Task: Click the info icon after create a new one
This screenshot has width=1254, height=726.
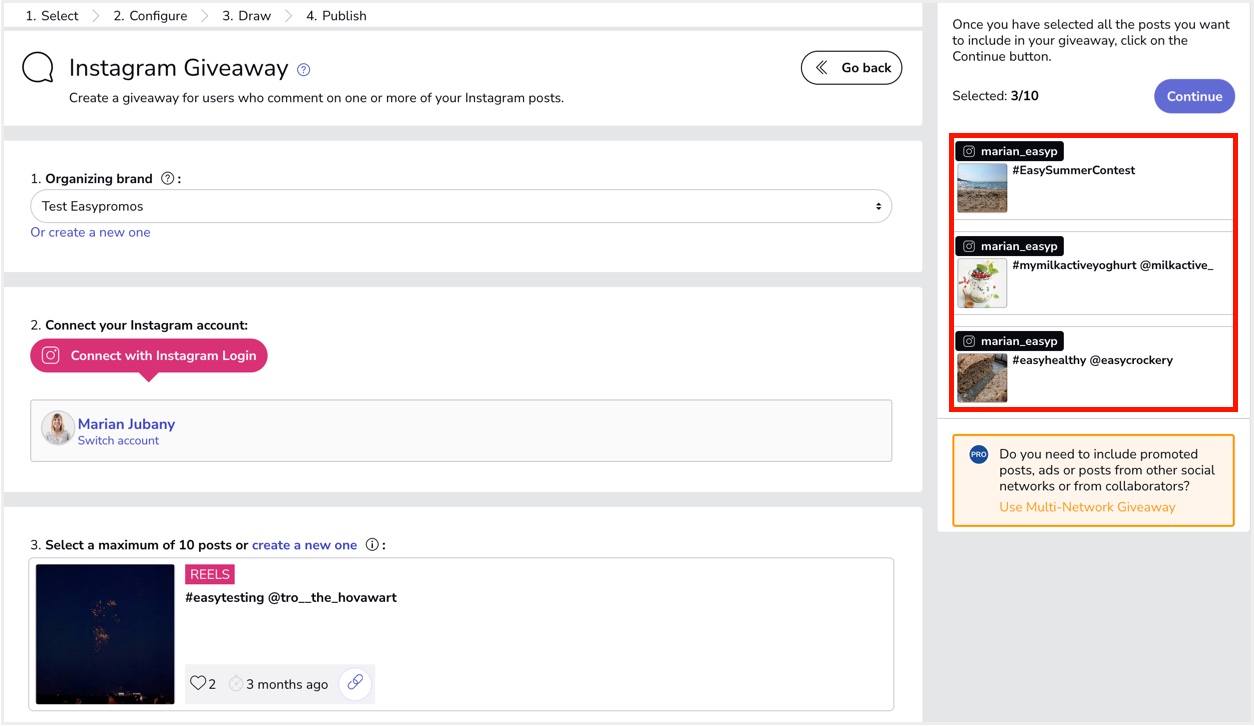Action: 372,545
